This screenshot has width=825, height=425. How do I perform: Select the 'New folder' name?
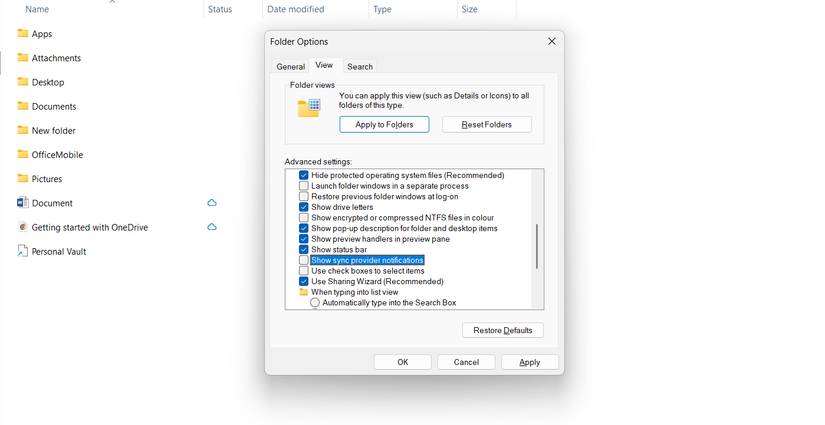[54, 130]
